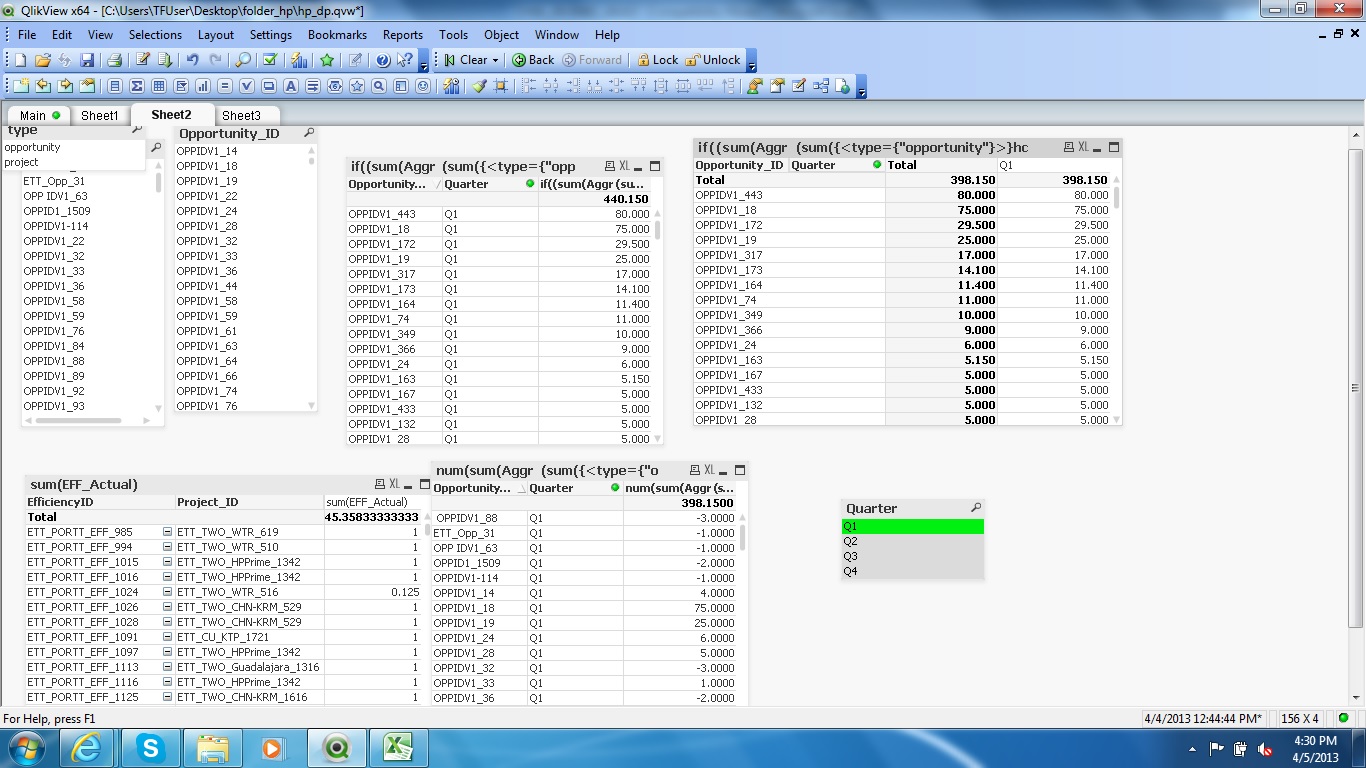Click the green star Add Bookmark icon
Image resolution: width=1366 pixels, height=768 pixels.
(327, 60)
